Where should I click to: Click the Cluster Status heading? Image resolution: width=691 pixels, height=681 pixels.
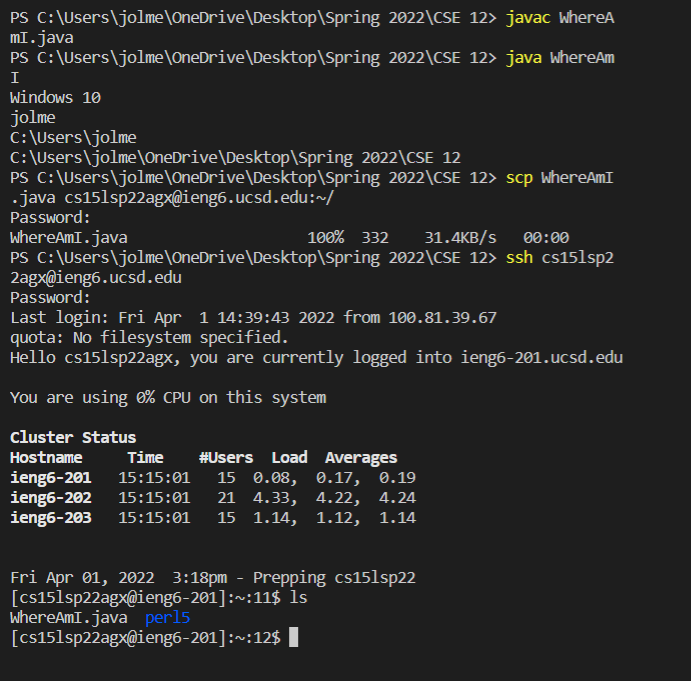click(73, 437)
